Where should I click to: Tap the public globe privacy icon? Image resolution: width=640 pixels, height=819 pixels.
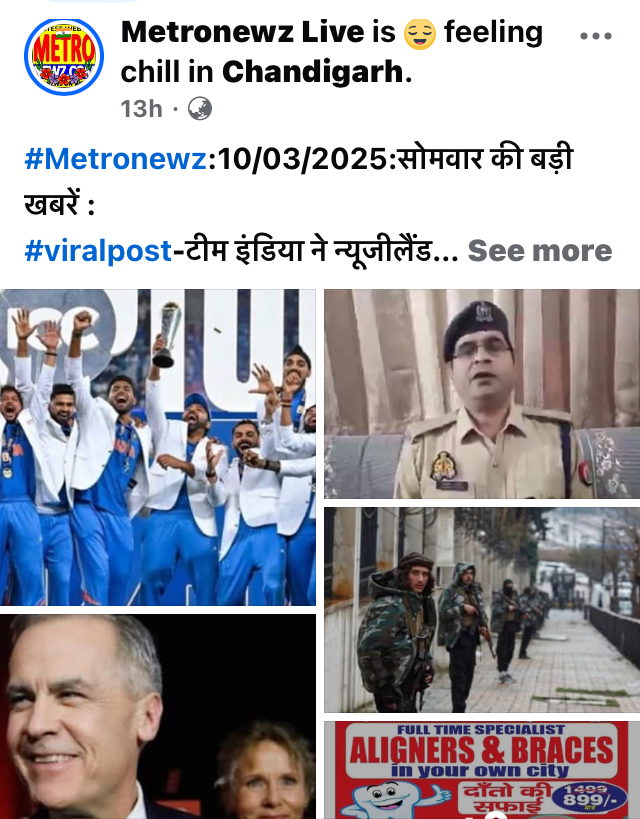(x=200, y=109)
